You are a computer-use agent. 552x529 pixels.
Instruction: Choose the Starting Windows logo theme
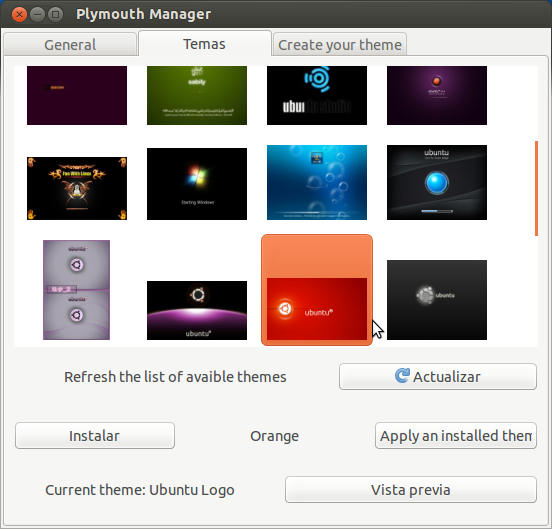coord(197,184)
